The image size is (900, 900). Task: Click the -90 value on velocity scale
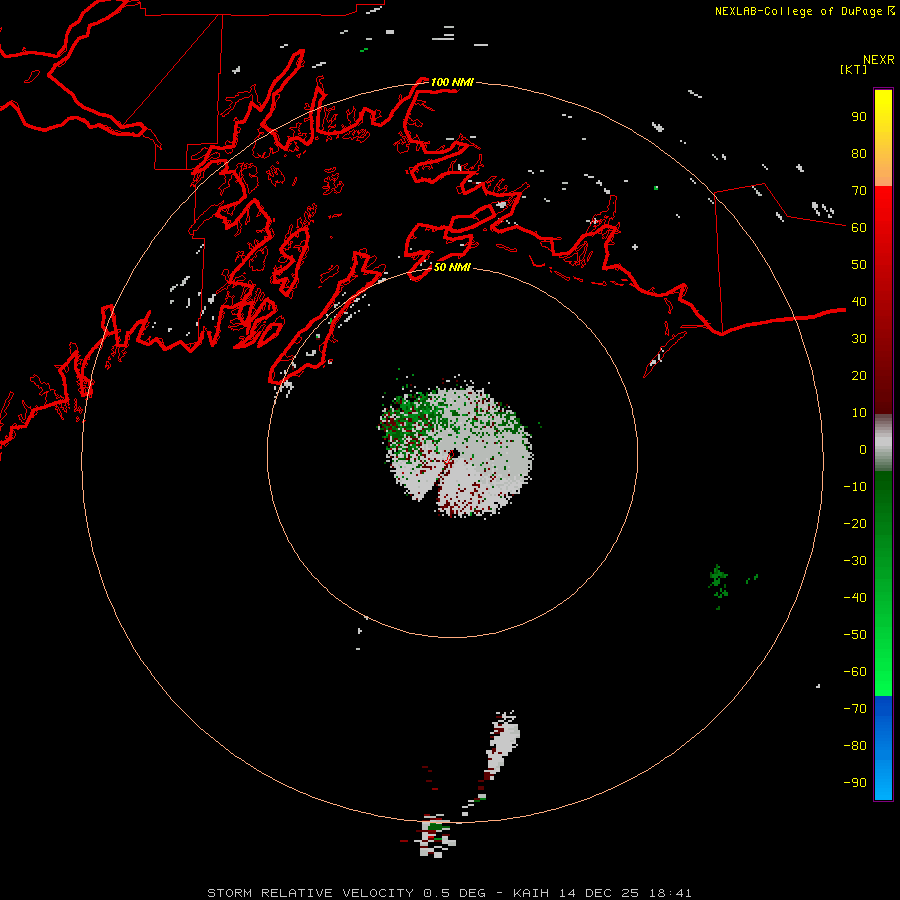click(855, 783)
